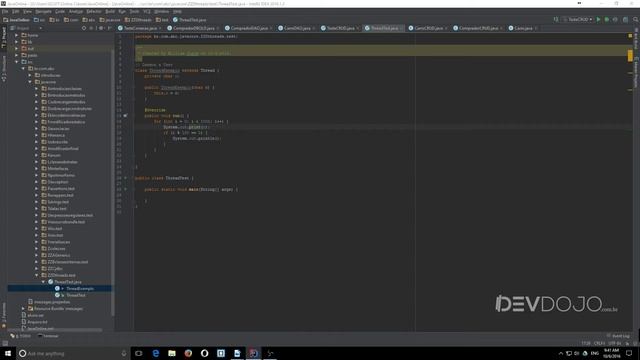Toggle the TODO tool window button
This screenshot has width=640, height=360.
tap(20, 336)
